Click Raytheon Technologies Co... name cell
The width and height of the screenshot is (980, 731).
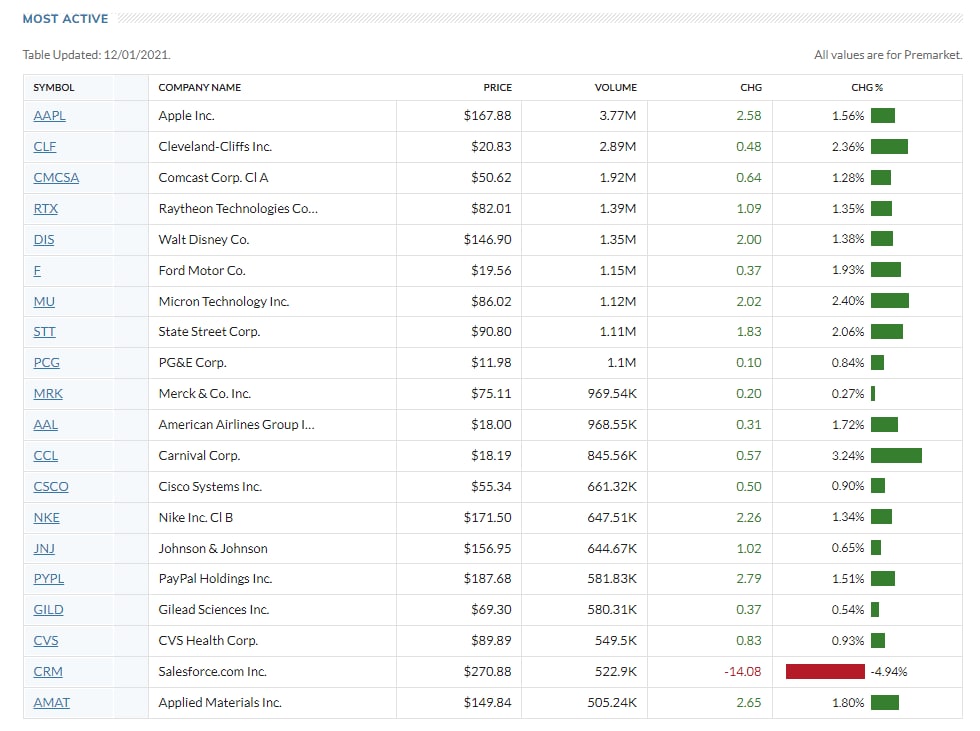point(238,208)
